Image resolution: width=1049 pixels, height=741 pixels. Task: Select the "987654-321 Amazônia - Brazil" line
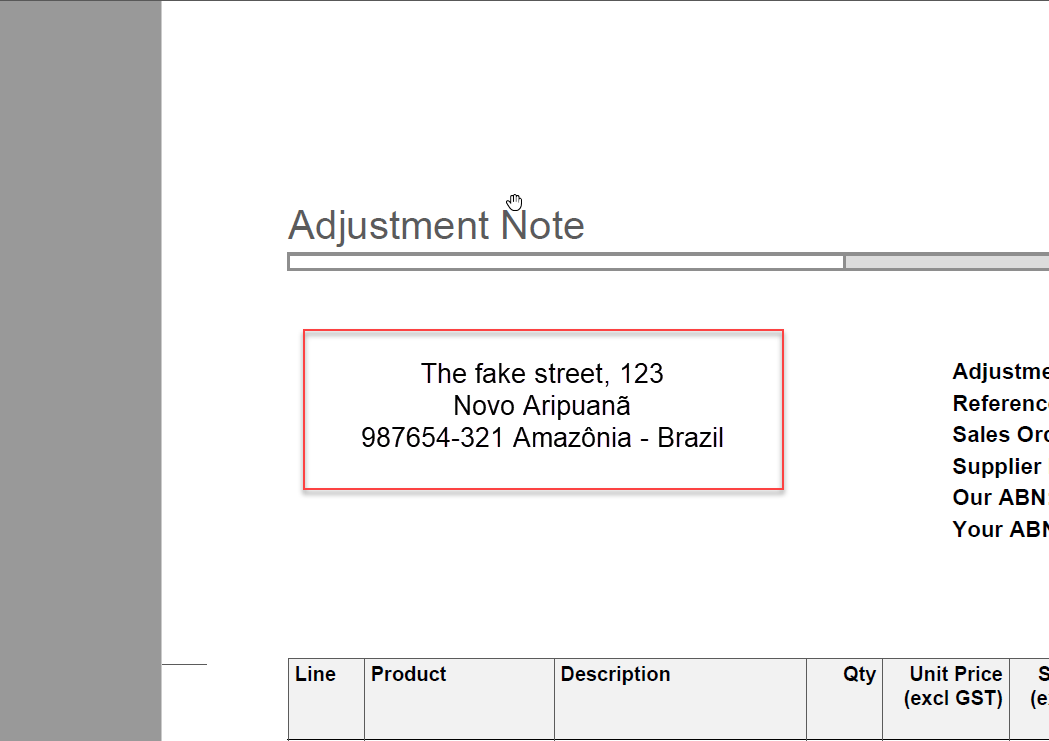pyautogui.click(x=542, y=437)
